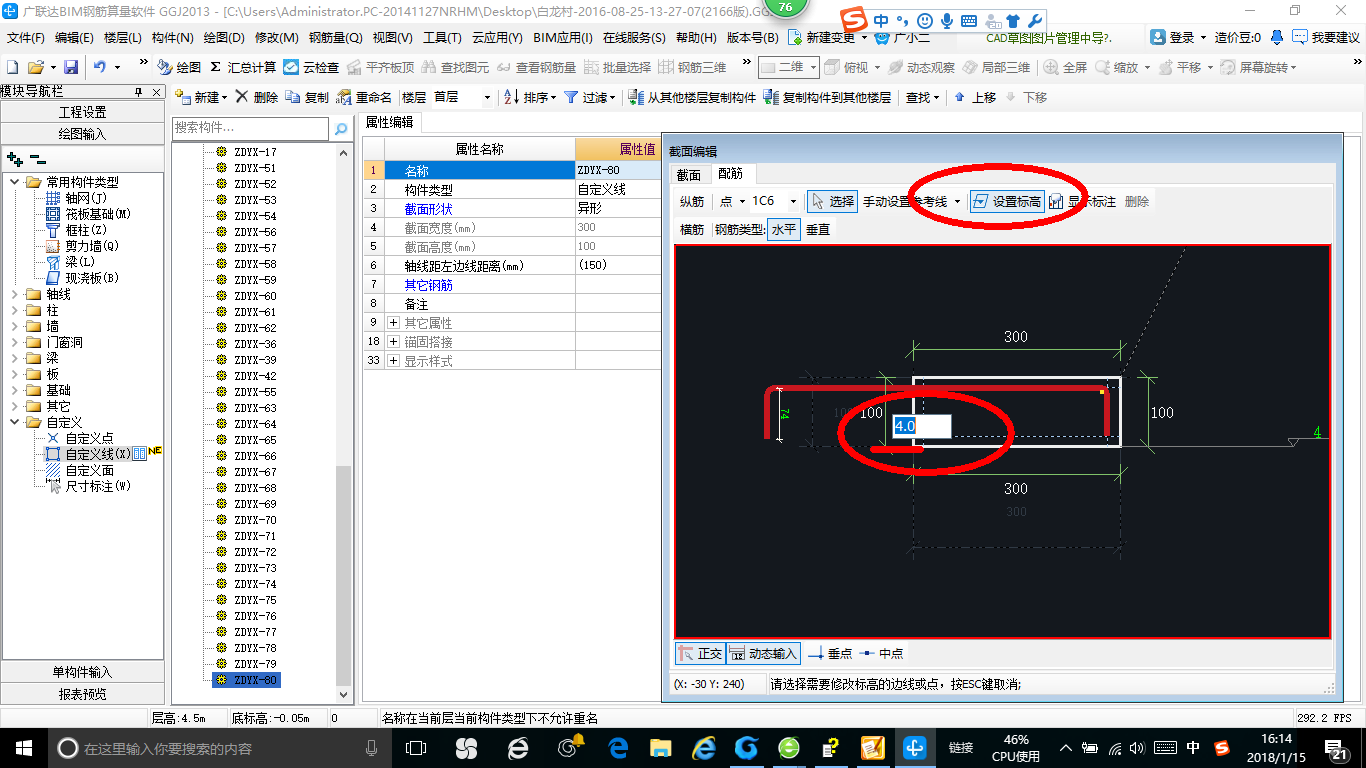
Task: Choose 局部三维 local 3D view
Action: click(996, 67)
